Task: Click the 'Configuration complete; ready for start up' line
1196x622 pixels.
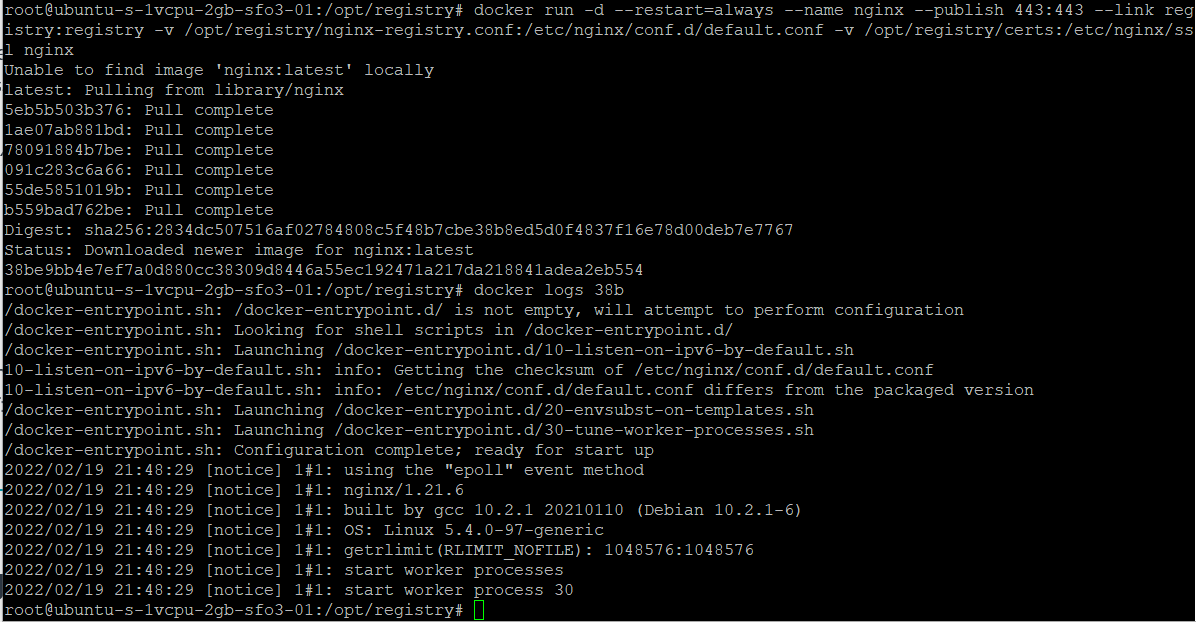Action: tap(329, 450)
